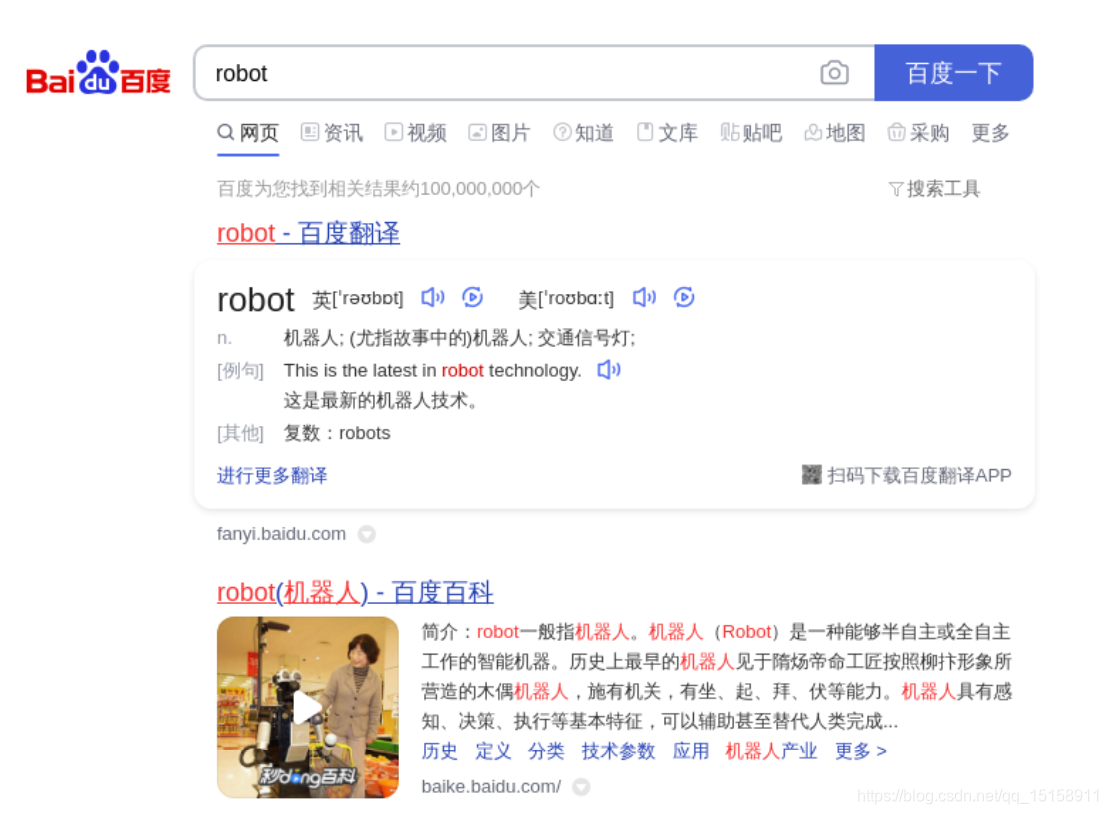Expand baike.baidu.com source dropdown arrow
The image size is (1108, 814).
click(582, 787)
